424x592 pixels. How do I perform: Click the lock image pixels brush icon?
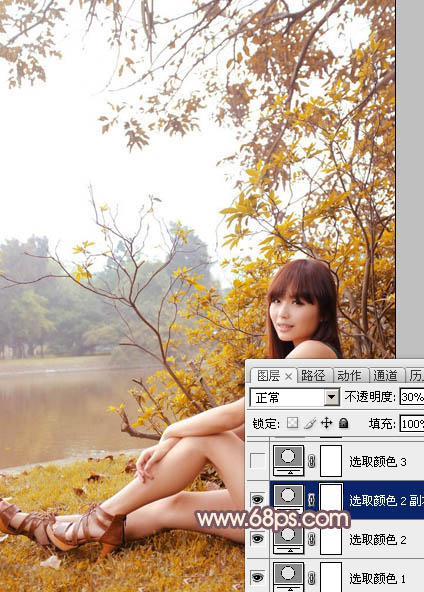point(310,423)
